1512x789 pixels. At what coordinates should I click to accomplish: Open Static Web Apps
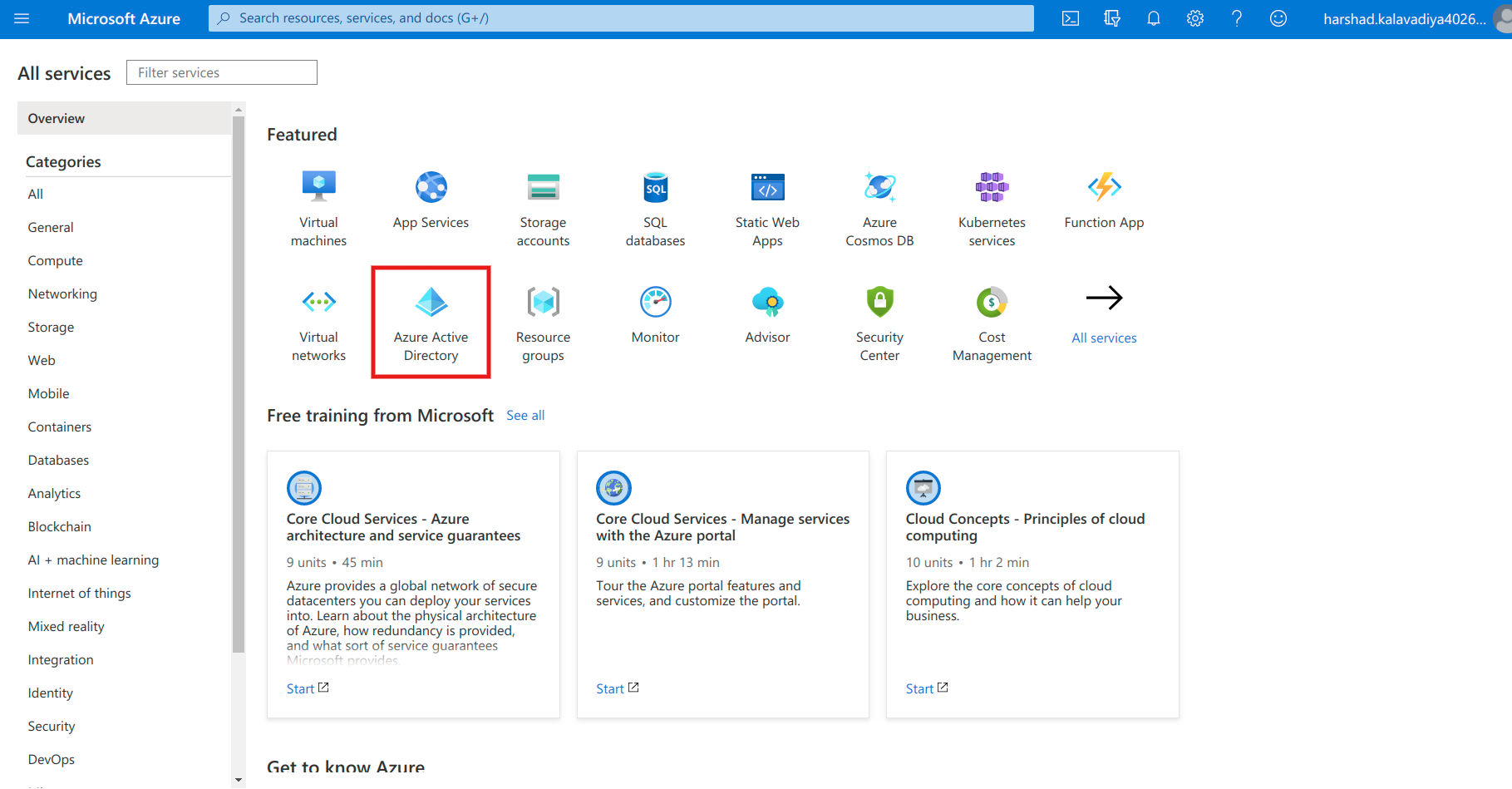click(767, 208)
